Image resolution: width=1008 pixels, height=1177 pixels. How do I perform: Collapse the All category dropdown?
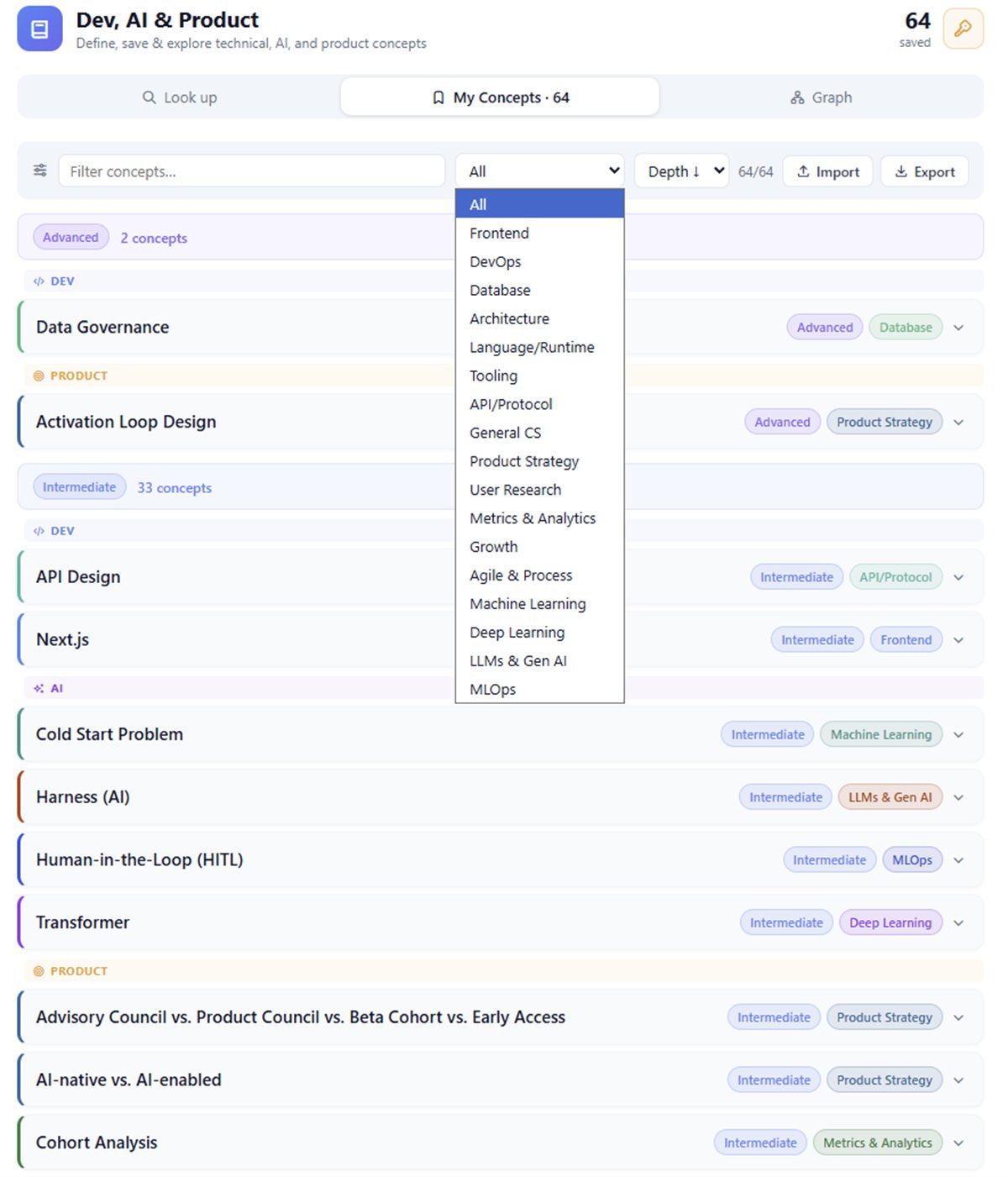pos(539,171)
